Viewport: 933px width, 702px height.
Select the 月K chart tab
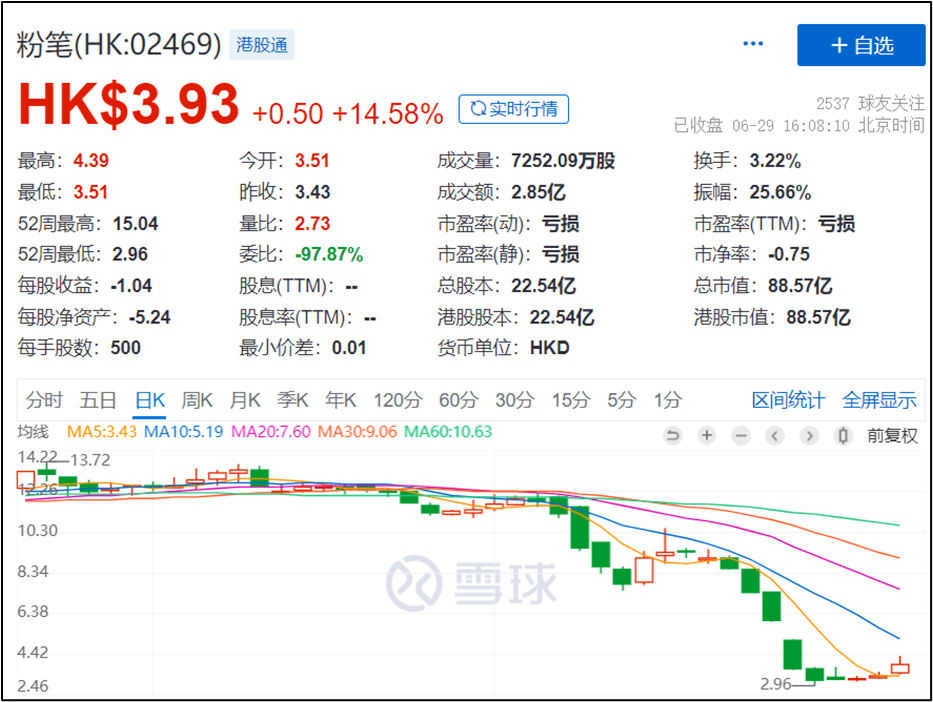tap(245, 400)
